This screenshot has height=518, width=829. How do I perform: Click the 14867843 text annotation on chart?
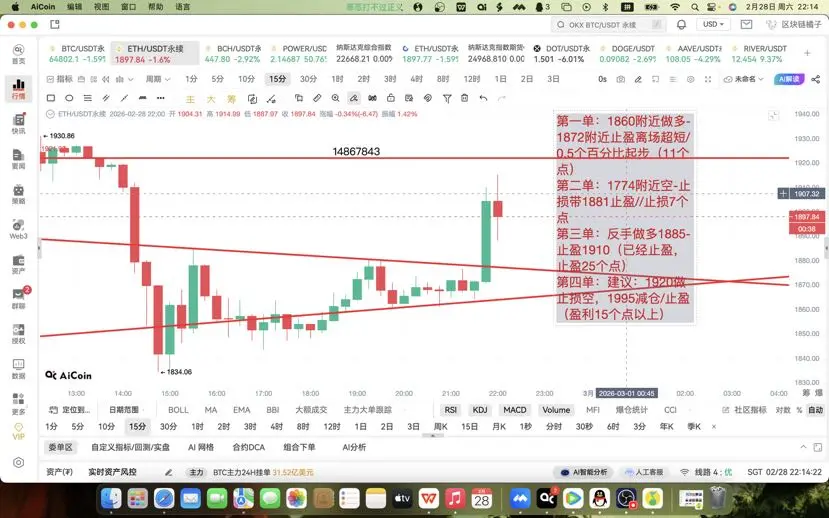[x=356, y=151]
